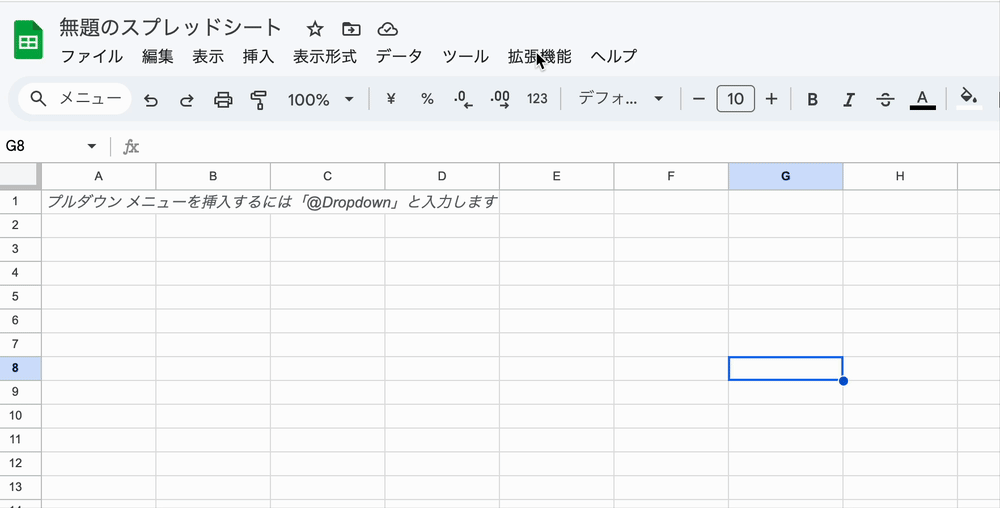This screenshot has height=508, width=1000.
Task: Open the ツール menu
Action: pyautogui.click(x=466, y=56)
